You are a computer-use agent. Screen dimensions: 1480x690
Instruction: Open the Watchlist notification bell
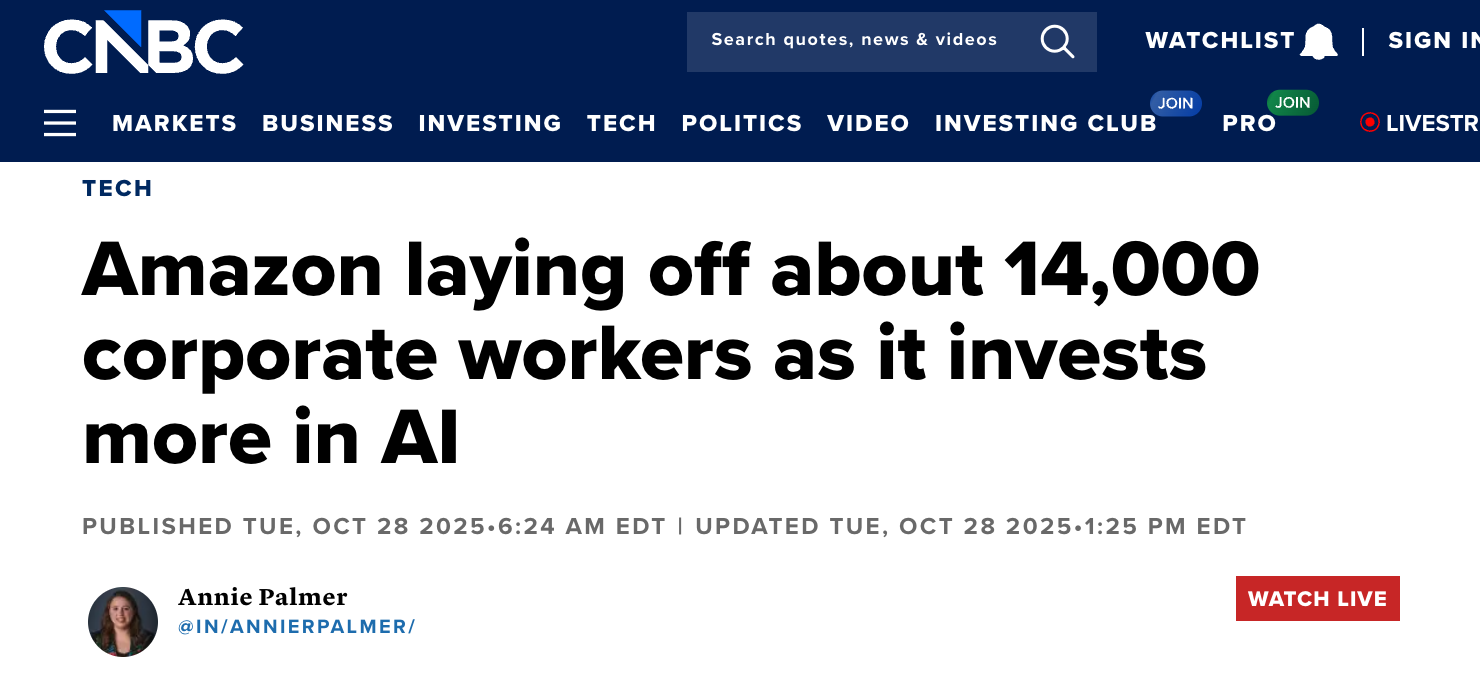1318,39
